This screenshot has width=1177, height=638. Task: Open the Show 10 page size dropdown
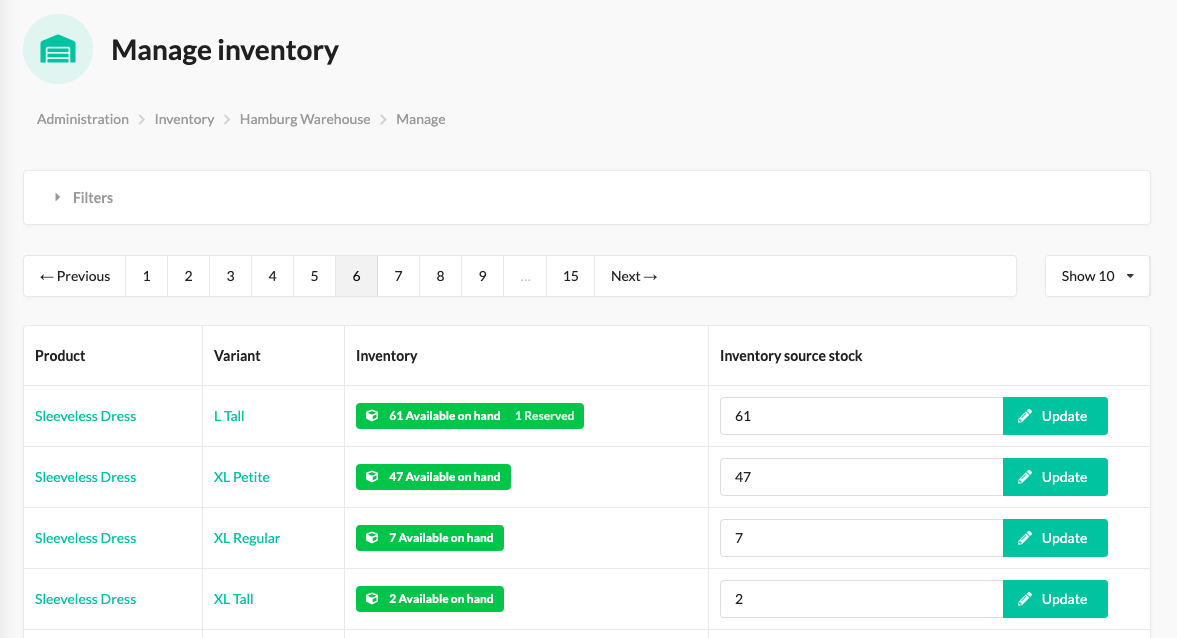pyautogui.click(x=1097, y=276)
